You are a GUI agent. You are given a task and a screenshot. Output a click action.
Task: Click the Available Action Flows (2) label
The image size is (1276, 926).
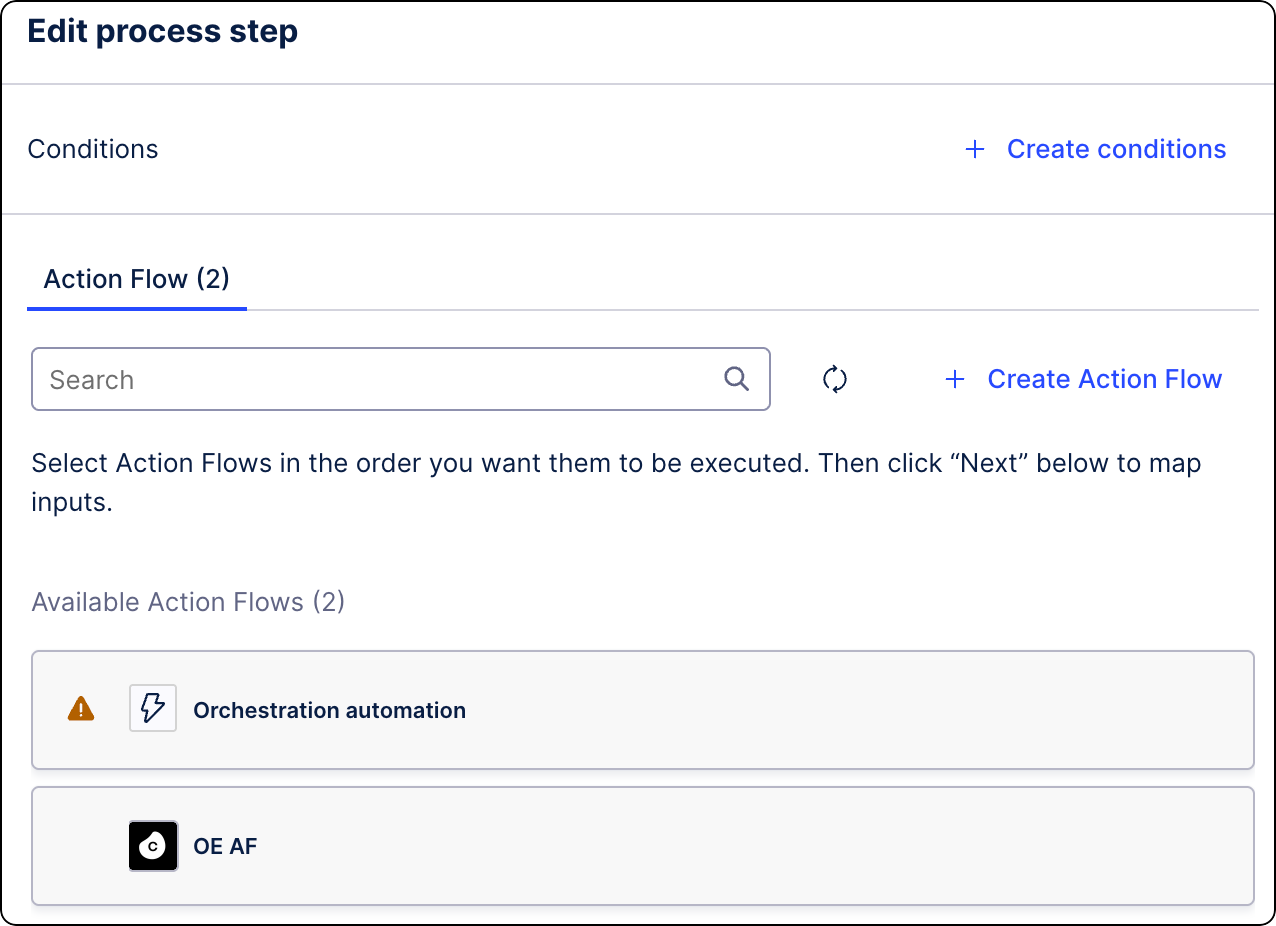pyautogui.click(x=187, y=602)
